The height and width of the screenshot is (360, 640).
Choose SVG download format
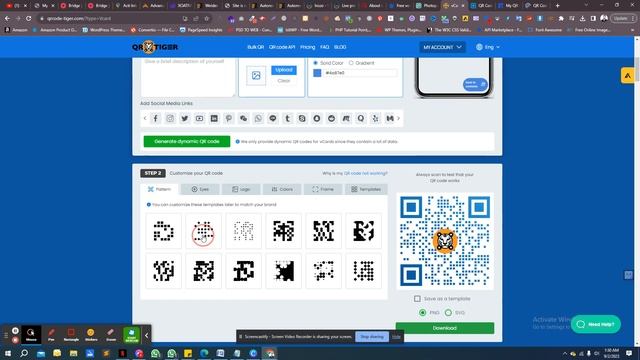pyautogui.click(x=448, y=313)
